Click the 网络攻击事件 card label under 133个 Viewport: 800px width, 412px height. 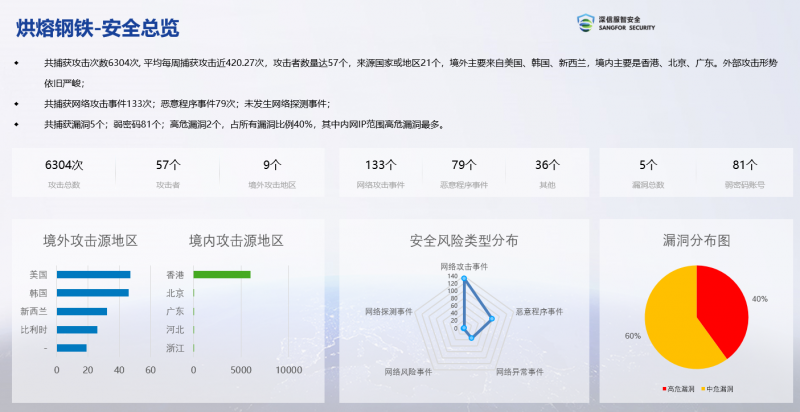click(x=381, y=185)
